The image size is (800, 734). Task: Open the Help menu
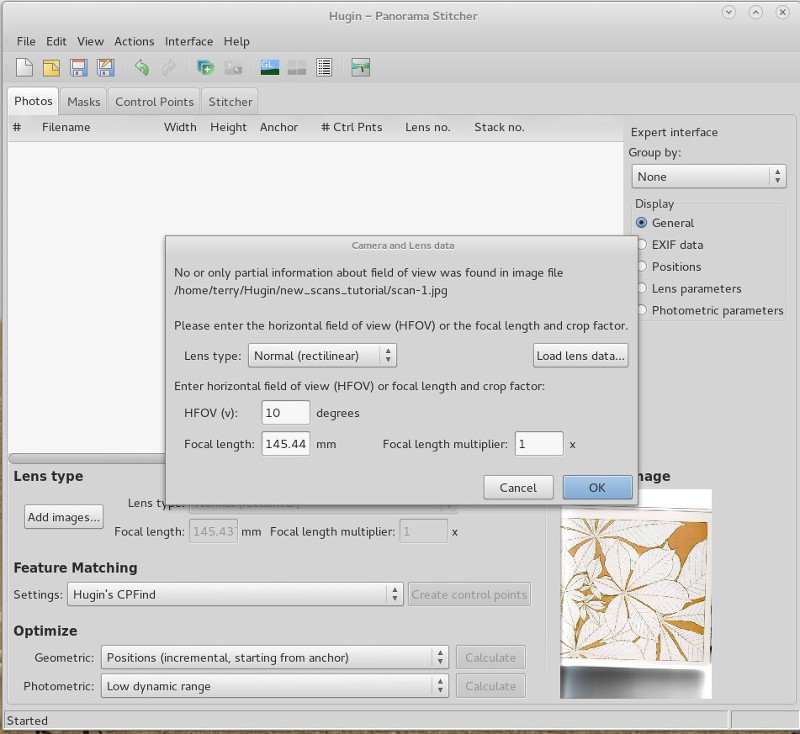tap(236, 41)
